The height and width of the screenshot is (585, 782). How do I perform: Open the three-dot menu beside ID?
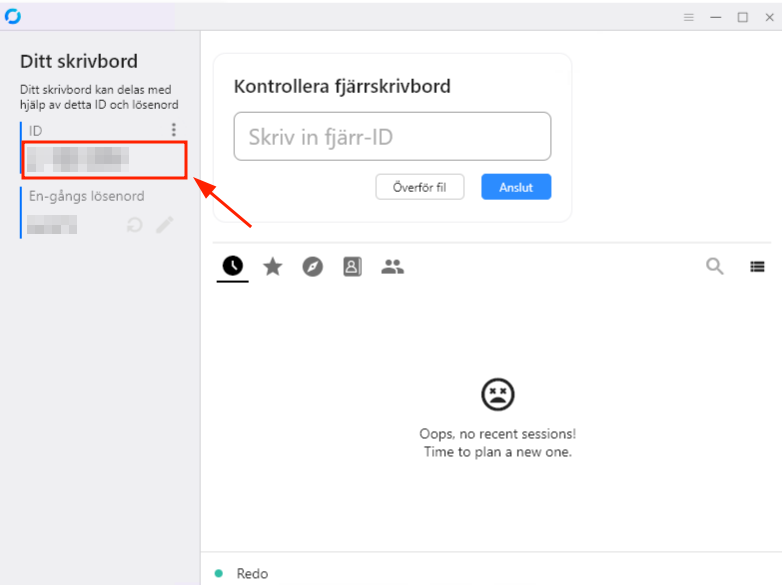174,130
